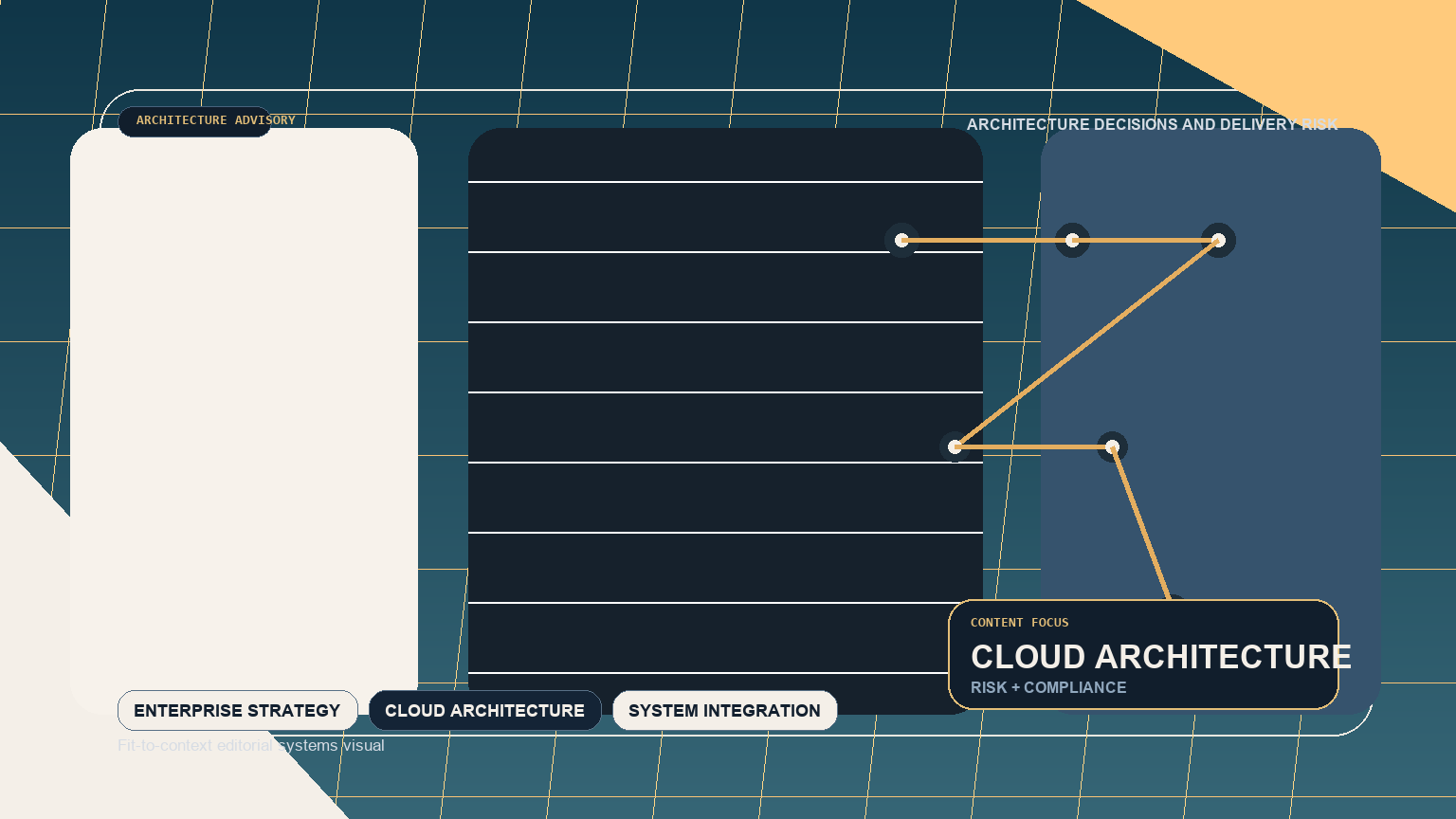Select the Enterprise Strategy pill
Image resolution: width=1456 pixels, height=819 pixels.
[x=237, y=711]
